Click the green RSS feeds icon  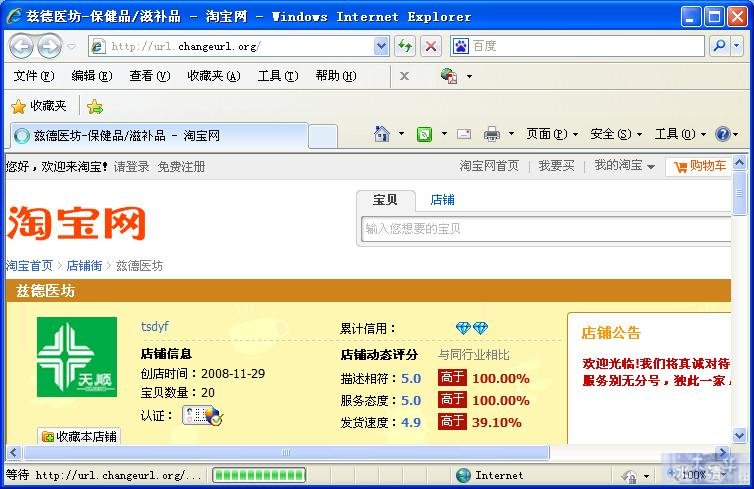pos(424,134)
